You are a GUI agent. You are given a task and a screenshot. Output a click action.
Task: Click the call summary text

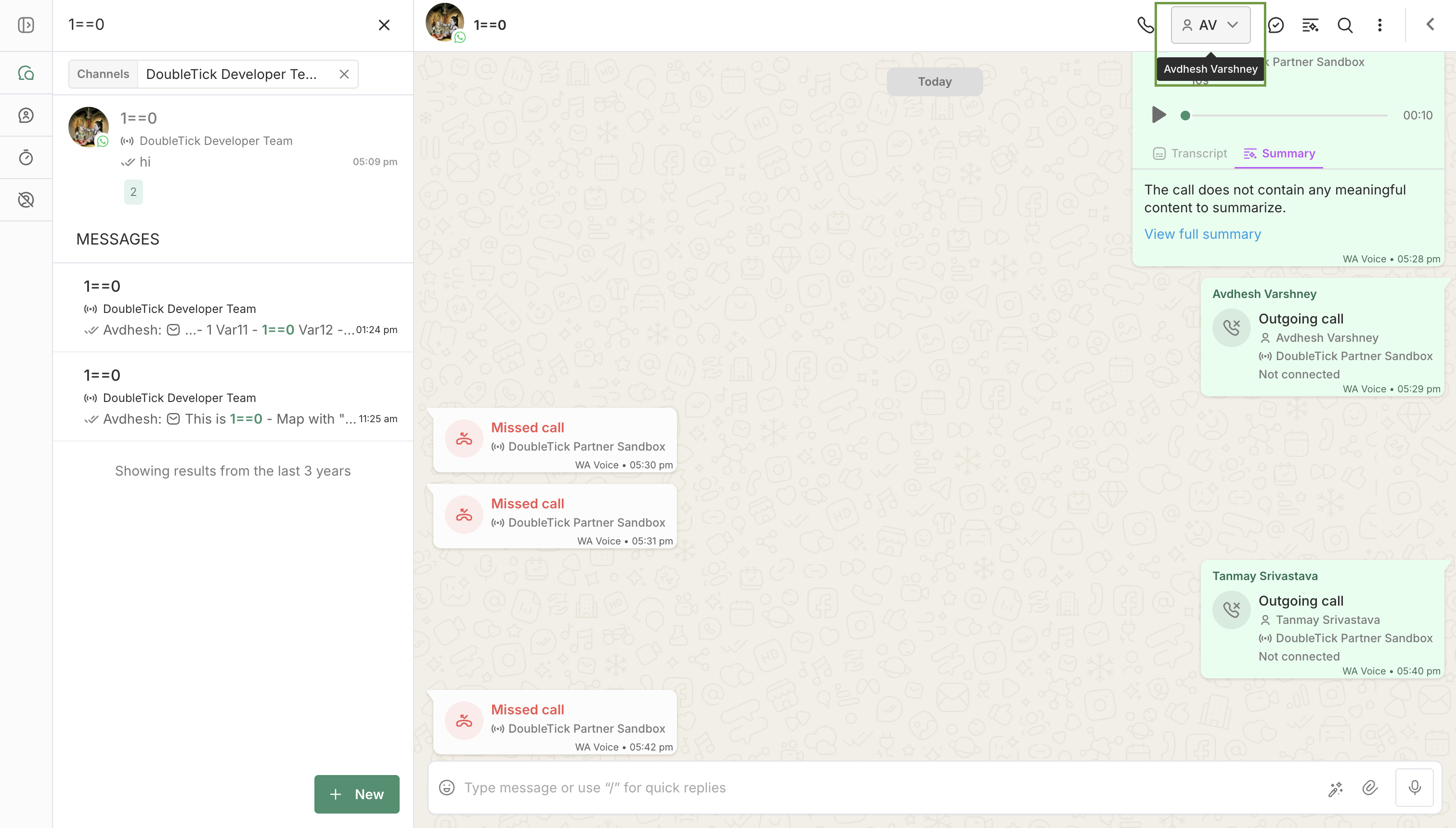[x=1274, y=198]
